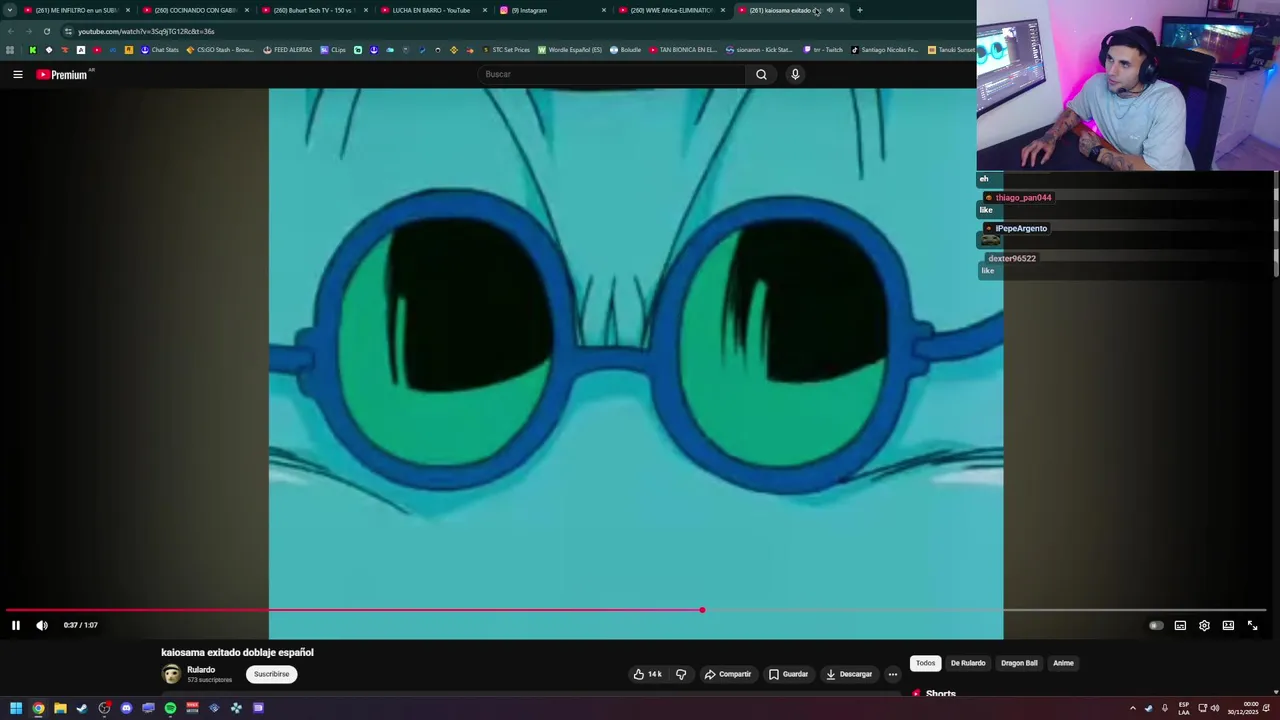Open Spotify from the taskbar
Image resolution: width=1280 pixels, height=720 pixels.
tap(170, 708)
